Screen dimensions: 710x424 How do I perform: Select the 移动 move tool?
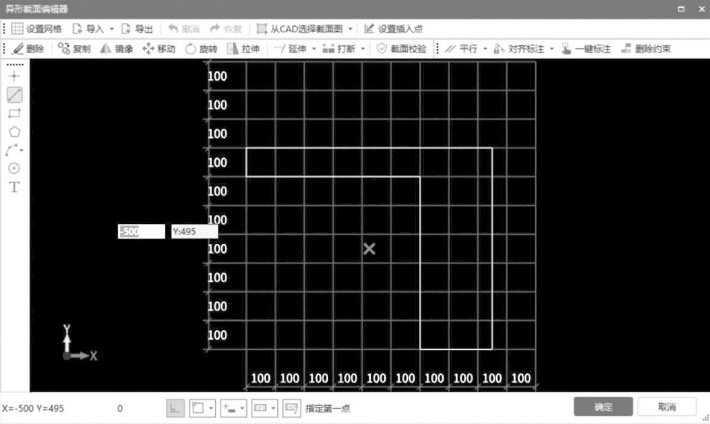click(159, 49)
